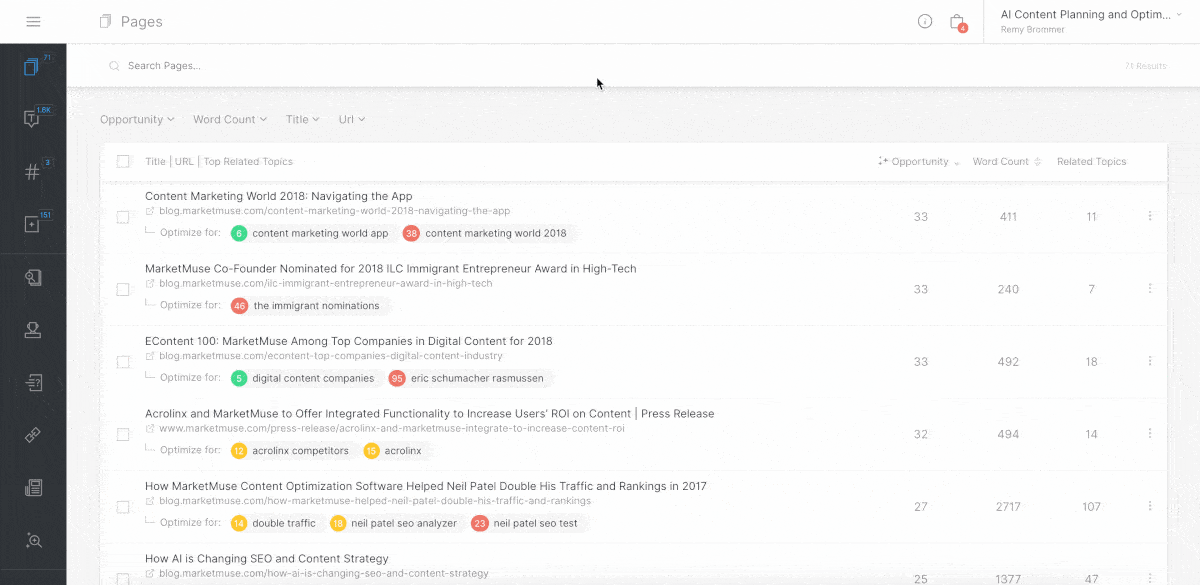Check the MarketMuse Co-Founder Nominated row

123,289
